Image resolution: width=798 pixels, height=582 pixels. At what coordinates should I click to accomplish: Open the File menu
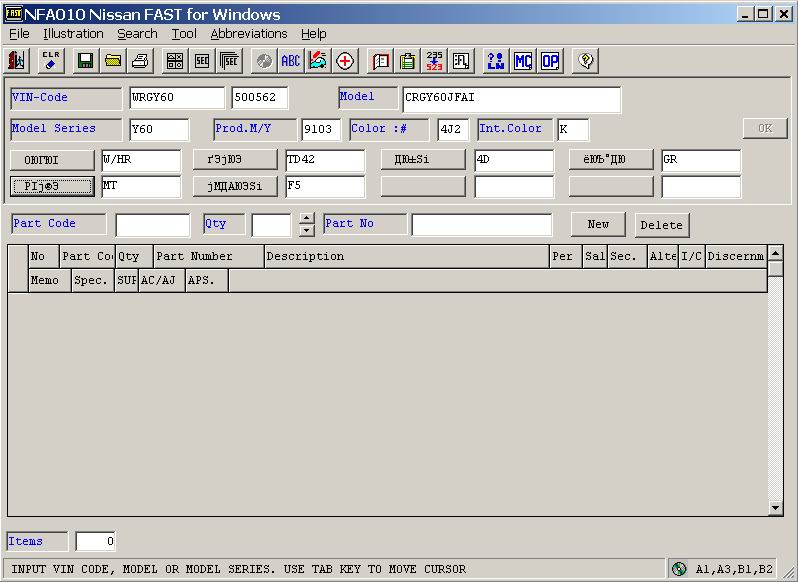[19, 34]
